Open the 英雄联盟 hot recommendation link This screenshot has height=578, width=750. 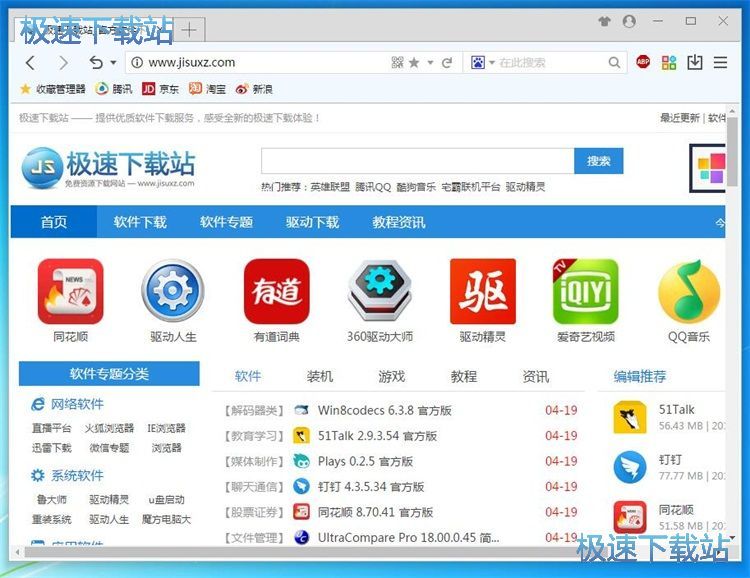tap(330, 187)
